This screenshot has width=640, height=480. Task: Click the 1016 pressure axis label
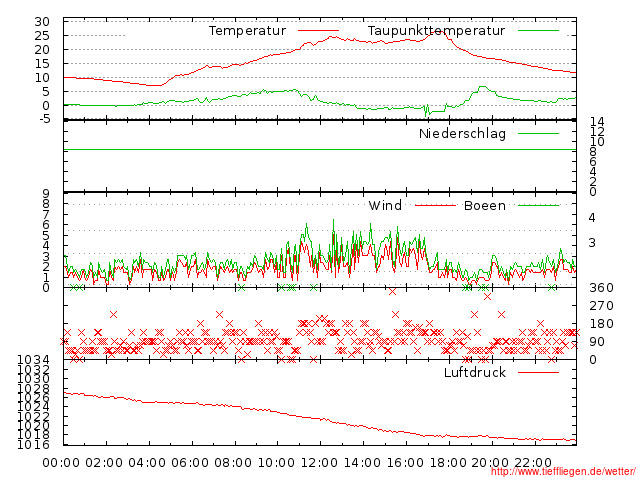[x=33, y=444]
